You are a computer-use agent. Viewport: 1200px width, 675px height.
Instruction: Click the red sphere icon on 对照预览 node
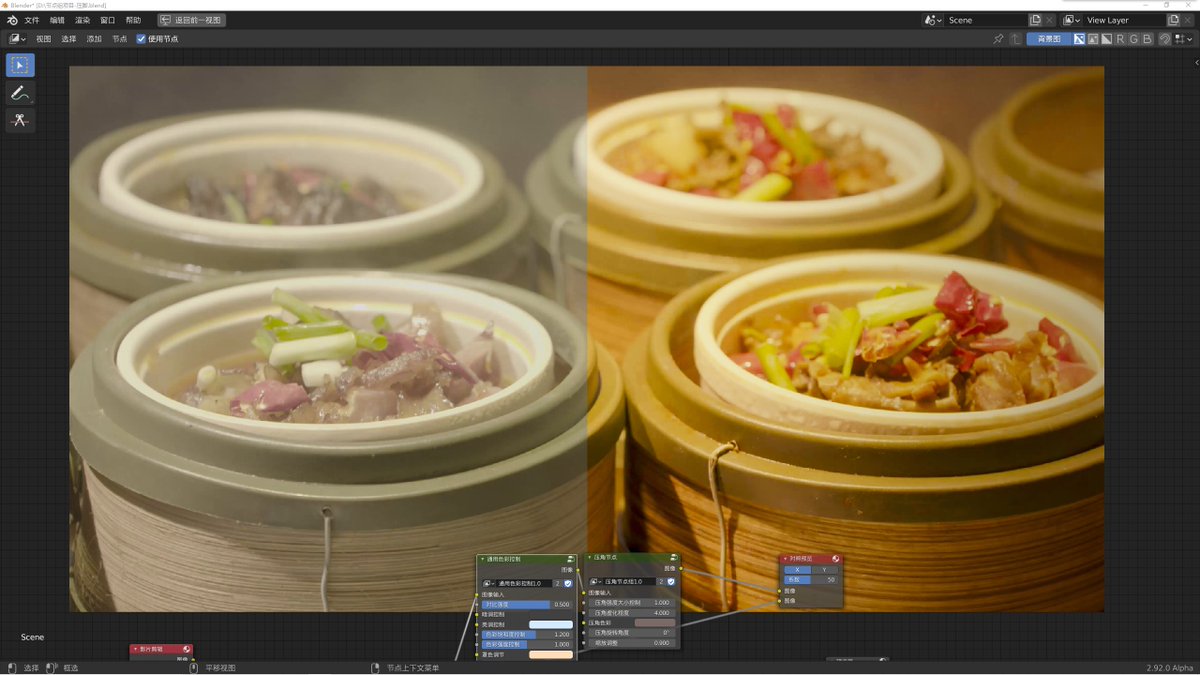[836, 559]
